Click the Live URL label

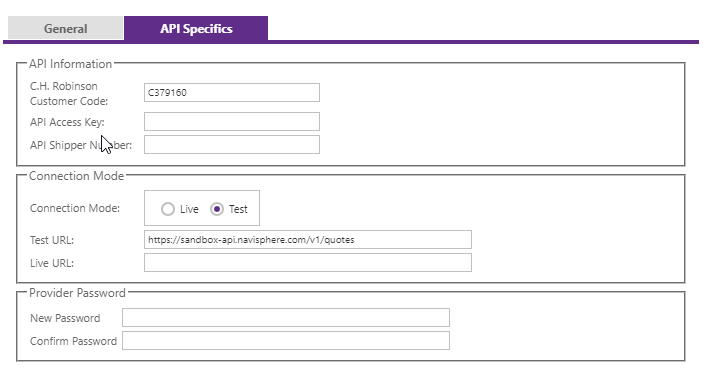tap(52, 263)
